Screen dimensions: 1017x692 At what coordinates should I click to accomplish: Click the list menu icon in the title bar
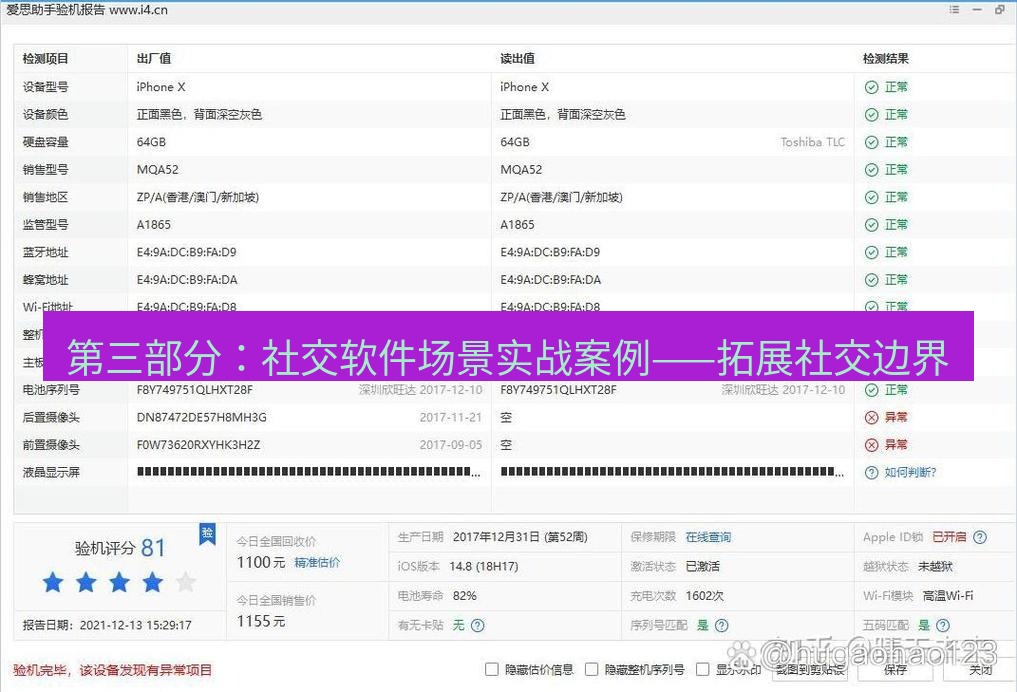[954, 9]
